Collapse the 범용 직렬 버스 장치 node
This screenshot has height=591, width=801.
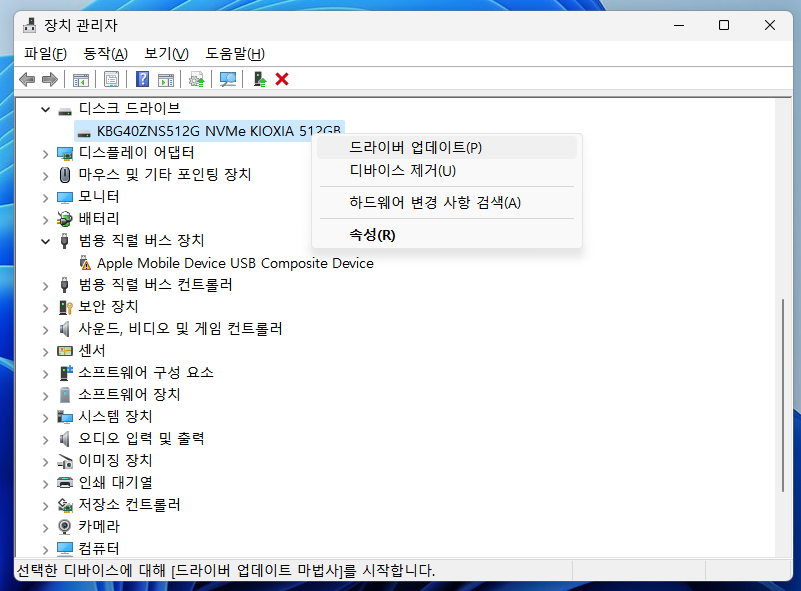click(x=45, y=240)
